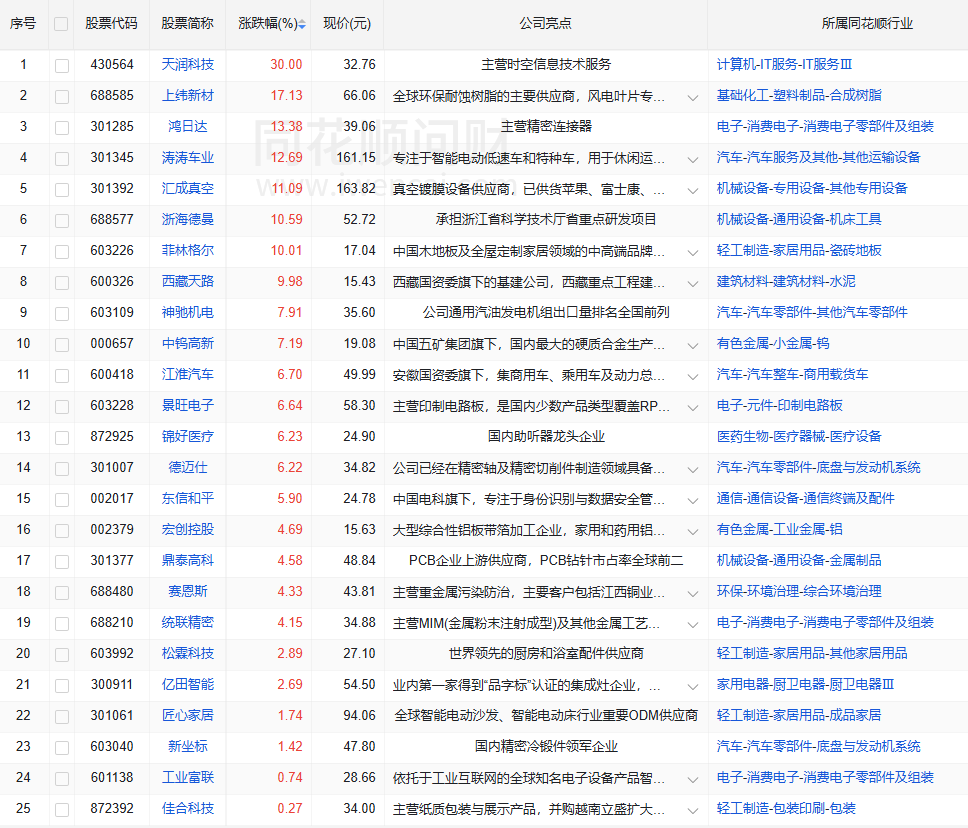
Task: Click highlight text 国内助听器龙头企业
Action: point(546,437)
